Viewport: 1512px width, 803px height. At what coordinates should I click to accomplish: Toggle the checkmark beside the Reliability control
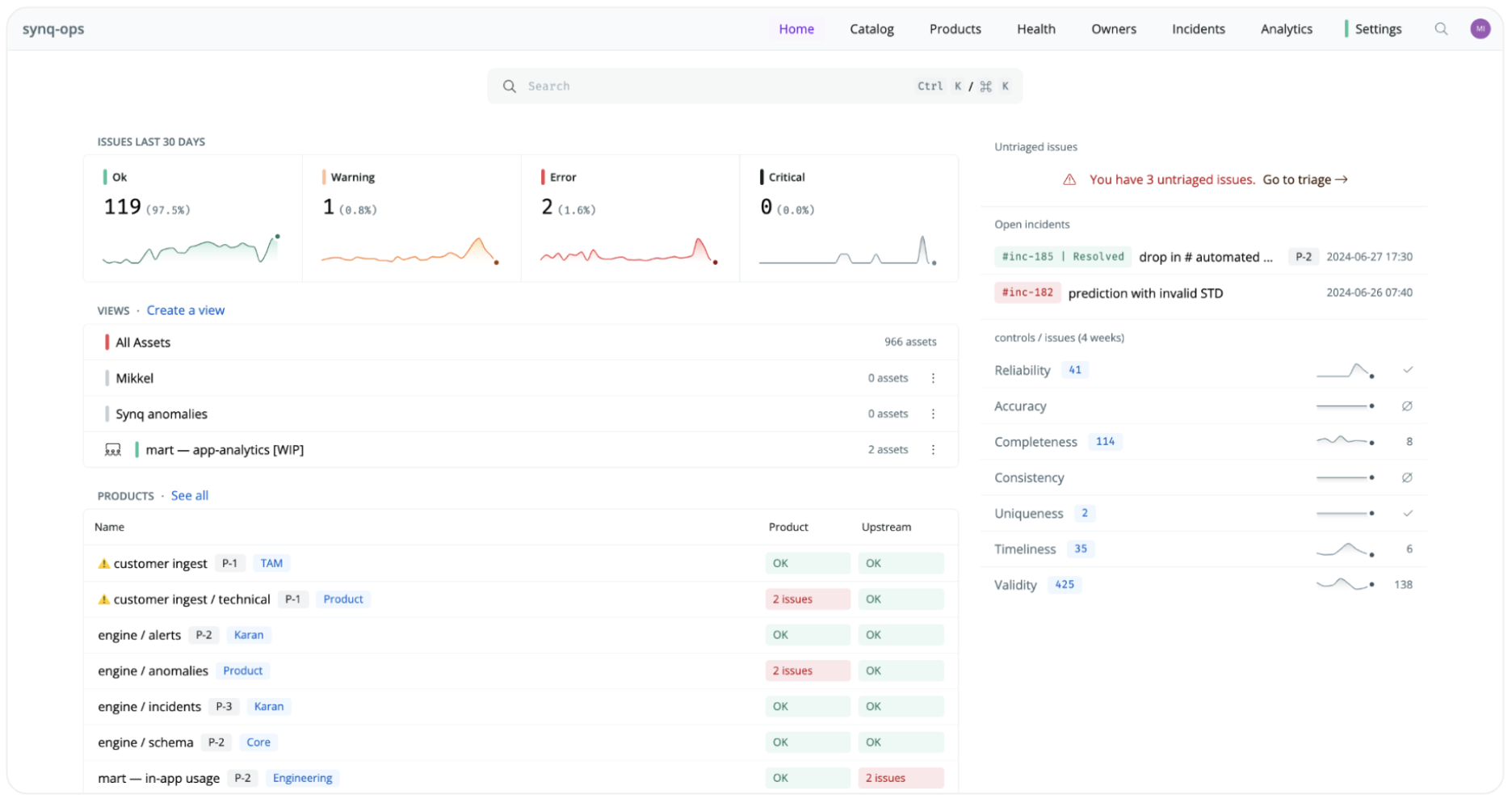pyautogui.click(x=1409, y=369)
